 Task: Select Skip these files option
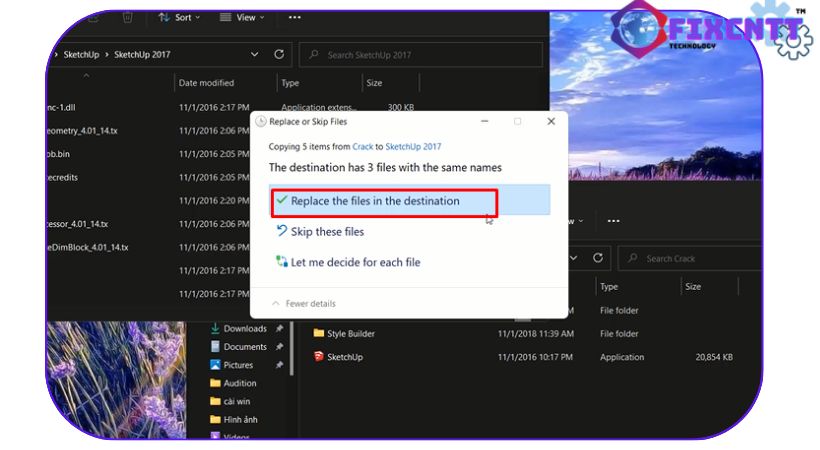[x=326, y=232]
